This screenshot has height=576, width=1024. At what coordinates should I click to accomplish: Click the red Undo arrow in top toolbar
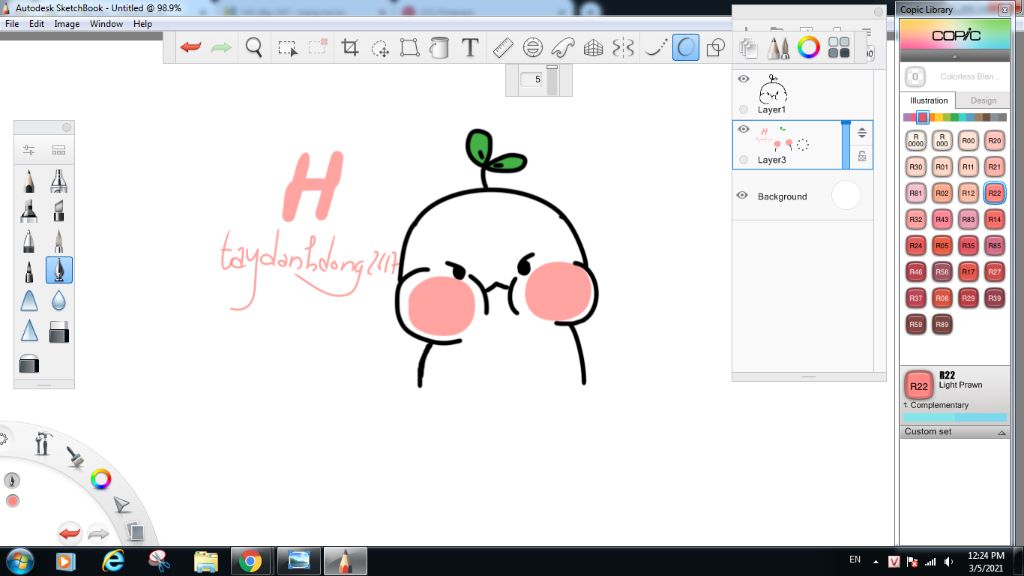(191, 47)
